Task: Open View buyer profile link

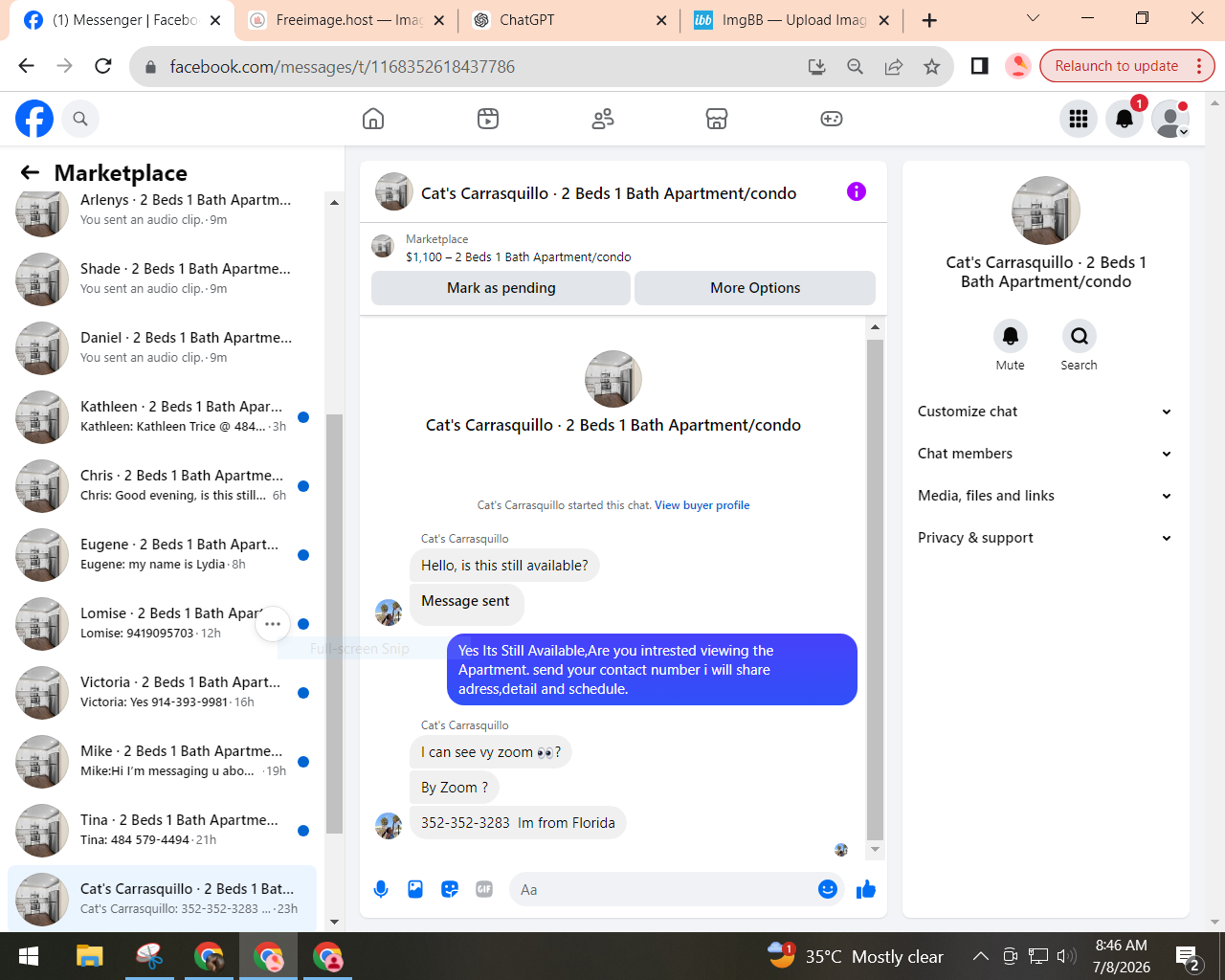Action: tap(702, 505)
